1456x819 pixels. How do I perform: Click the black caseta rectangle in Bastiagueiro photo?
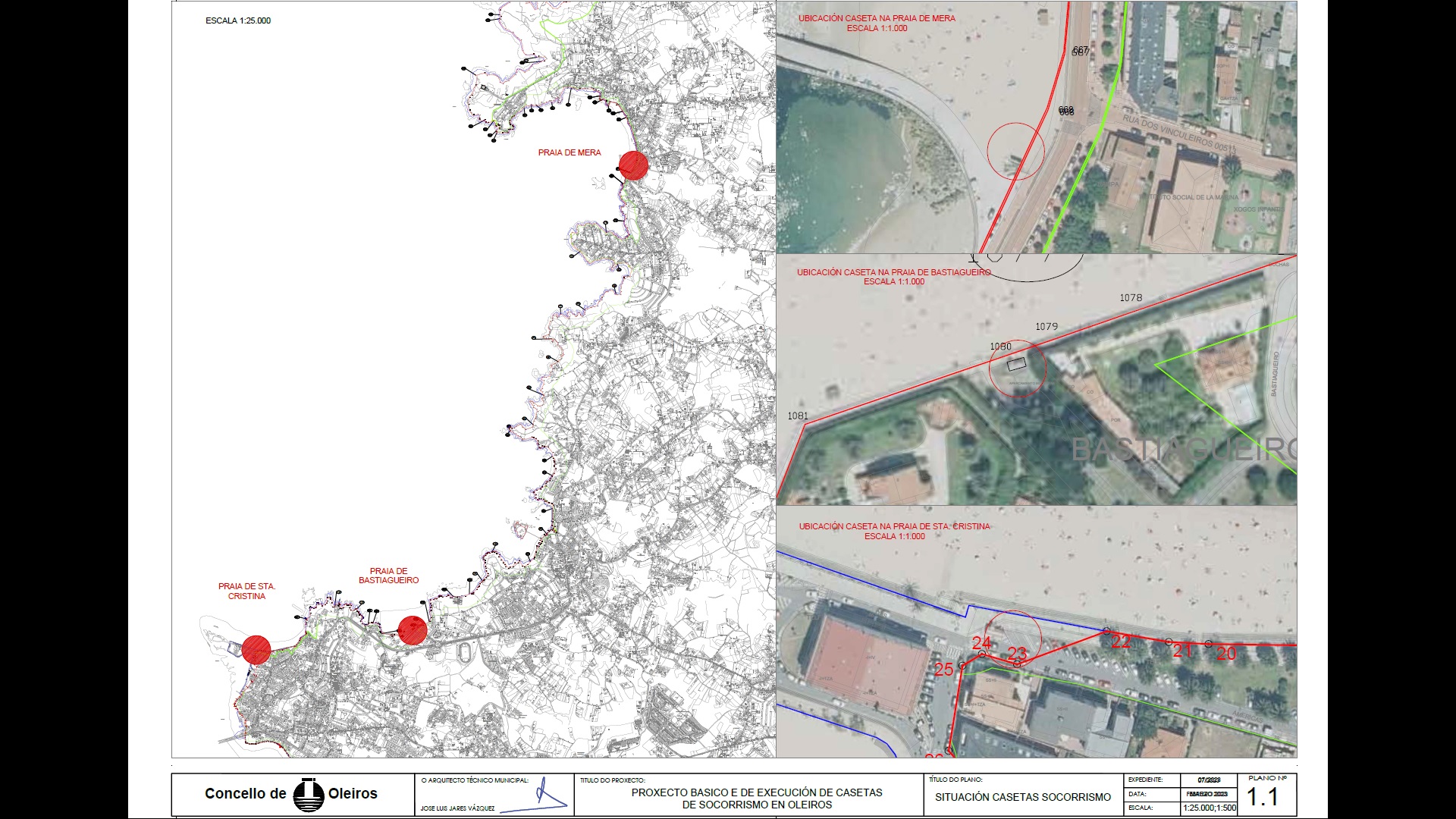pos(1016,365)
